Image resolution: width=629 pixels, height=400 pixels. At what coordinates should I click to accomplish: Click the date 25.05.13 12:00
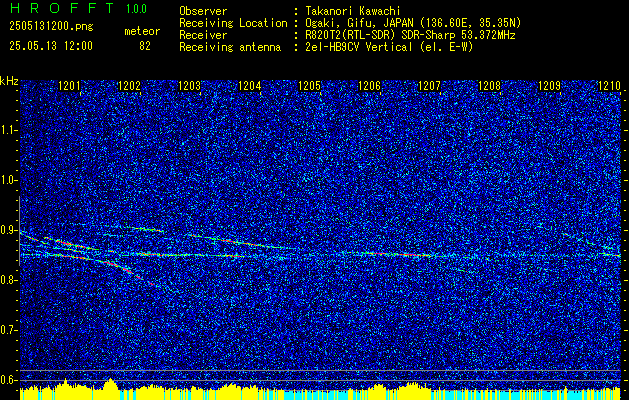click(x=51, y=46)
